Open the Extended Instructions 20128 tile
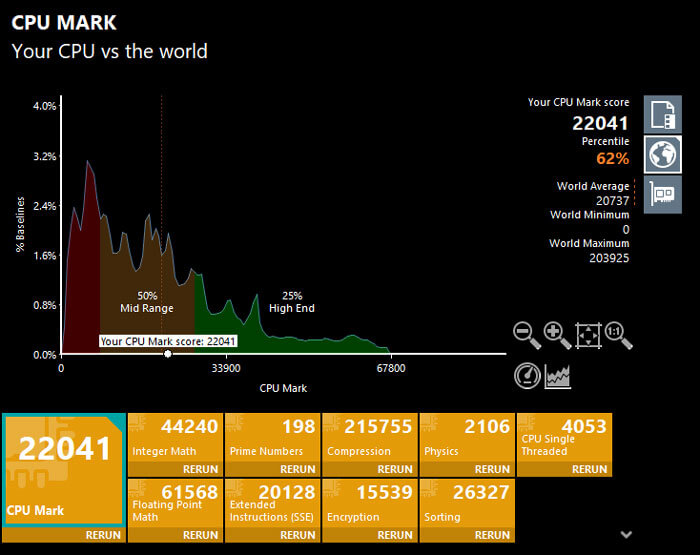Image resolution: width=700 pixels, height=555 pixels. (273, 503)
